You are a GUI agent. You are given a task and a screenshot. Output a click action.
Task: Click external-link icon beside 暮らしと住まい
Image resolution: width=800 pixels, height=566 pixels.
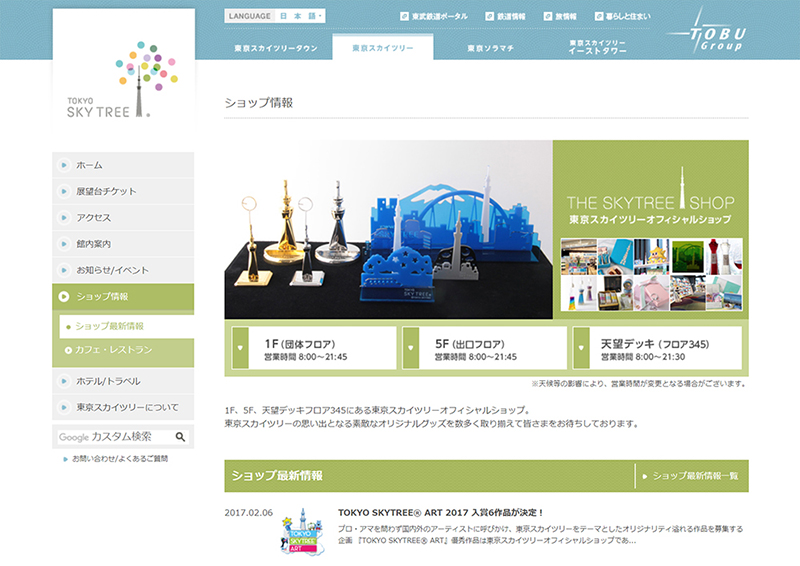[x=598, y=17]
